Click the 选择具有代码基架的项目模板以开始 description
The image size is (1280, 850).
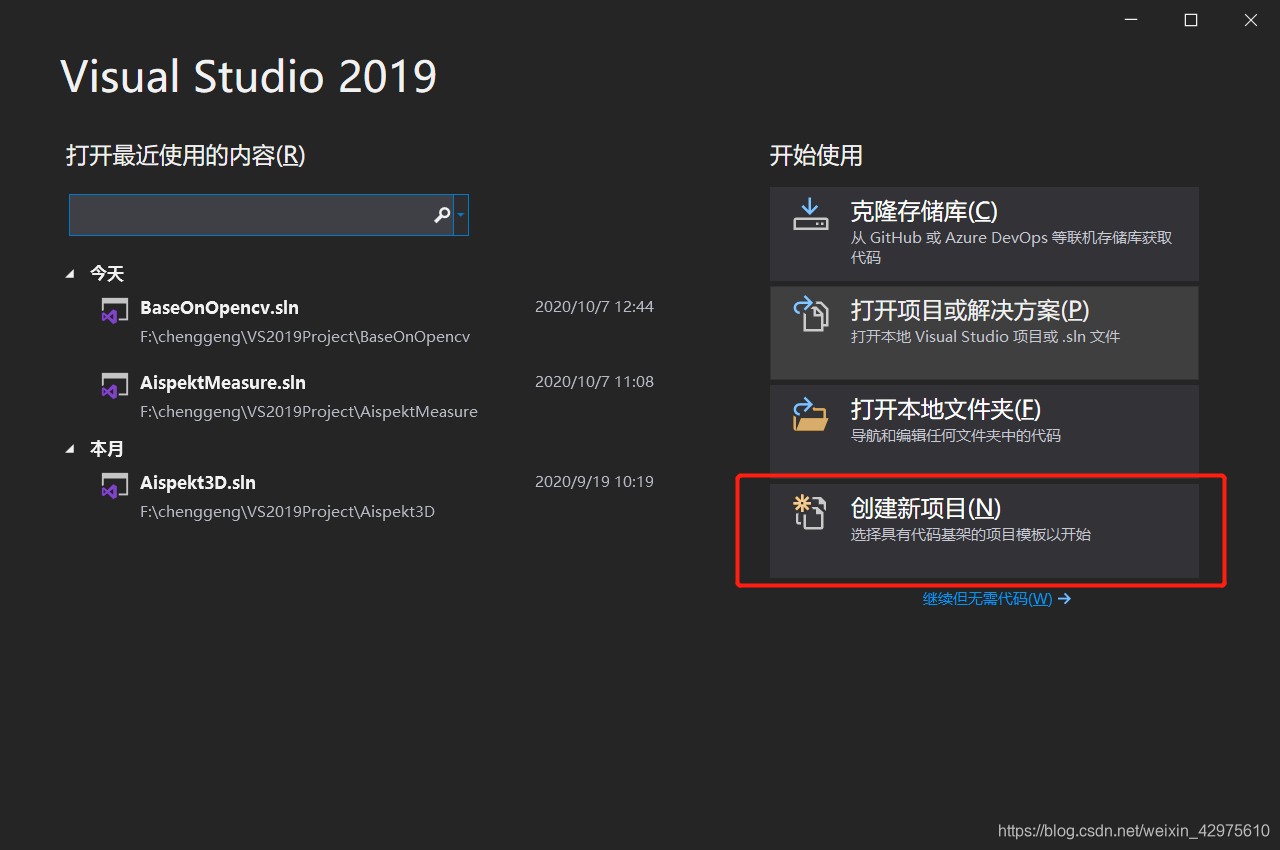coord(971,535)
